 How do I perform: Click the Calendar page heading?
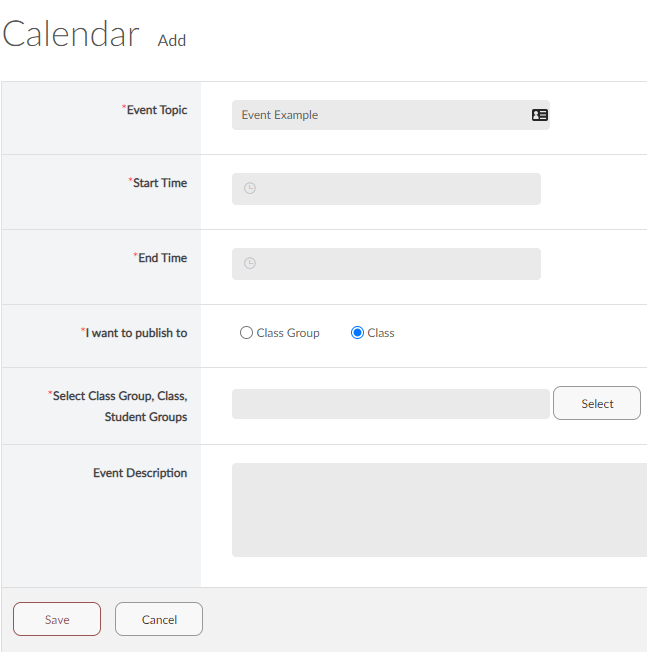[x=71, y=34]
